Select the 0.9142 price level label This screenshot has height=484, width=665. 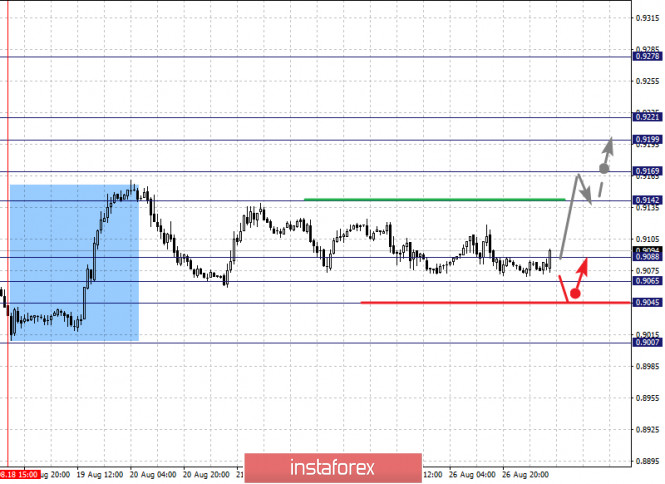tap(647, 200)
